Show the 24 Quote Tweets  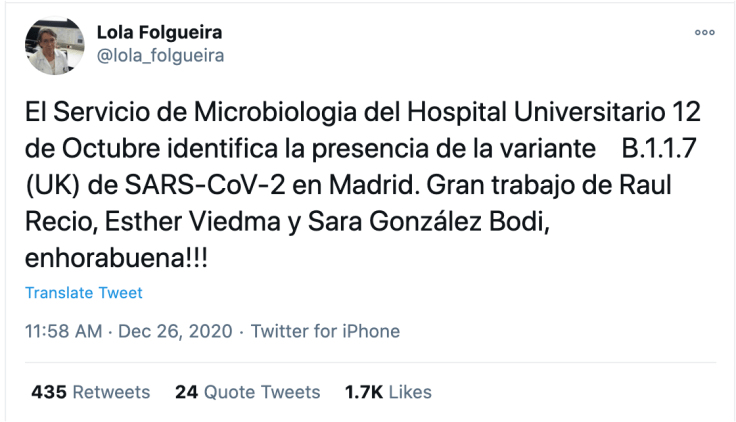[x=247, y=391]
